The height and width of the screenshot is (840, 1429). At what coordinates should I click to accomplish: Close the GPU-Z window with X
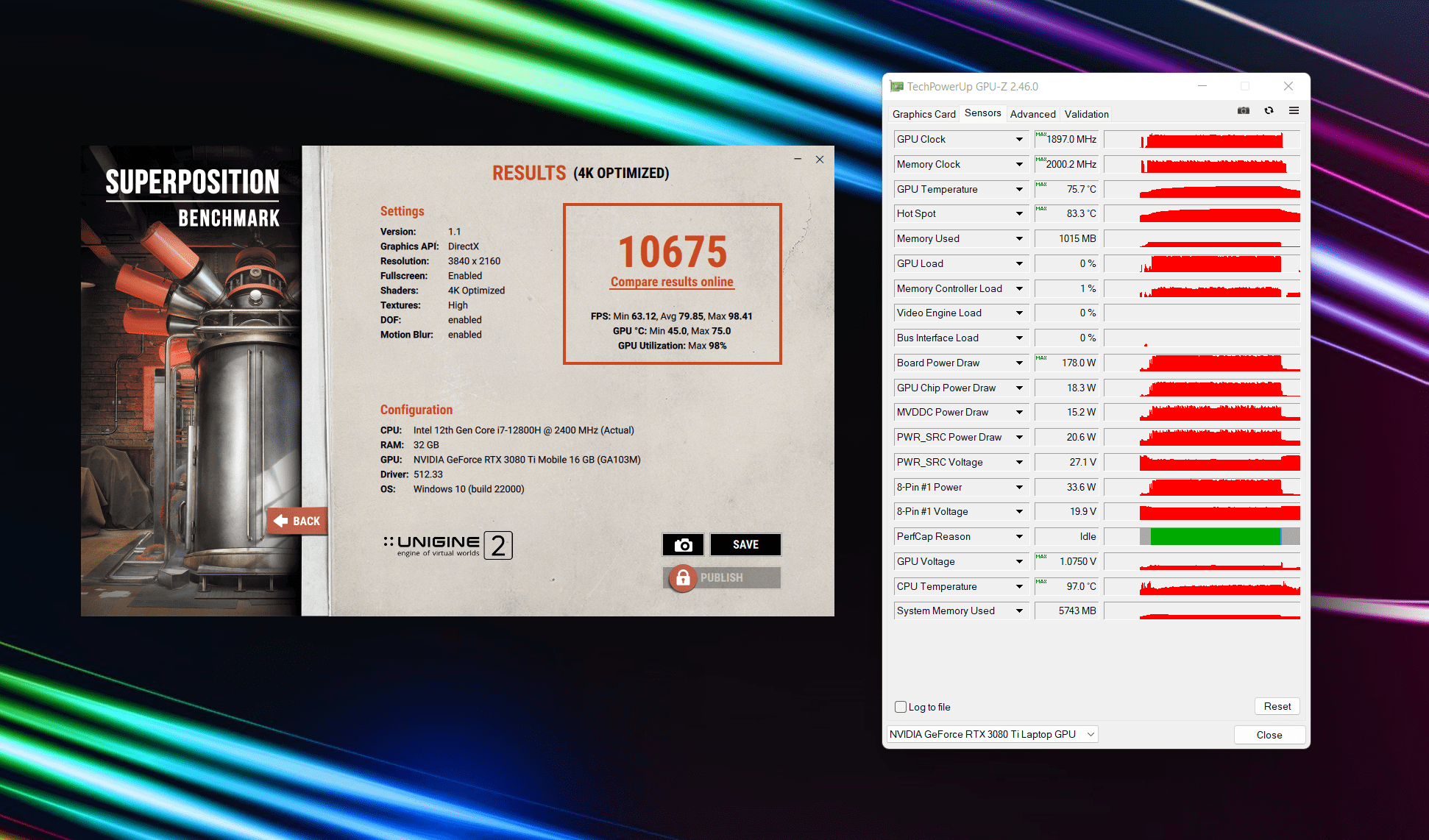tap(1288, 86)
